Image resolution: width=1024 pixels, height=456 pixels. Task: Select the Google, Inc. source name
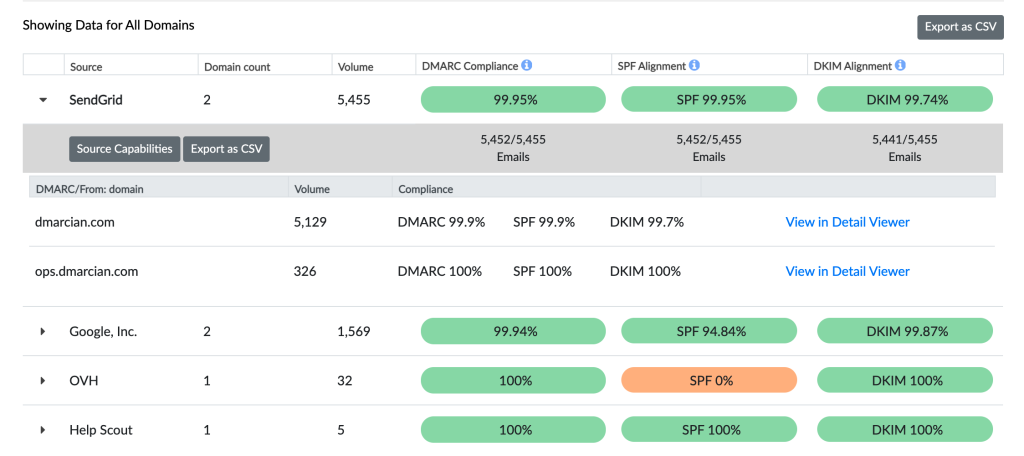103,331
